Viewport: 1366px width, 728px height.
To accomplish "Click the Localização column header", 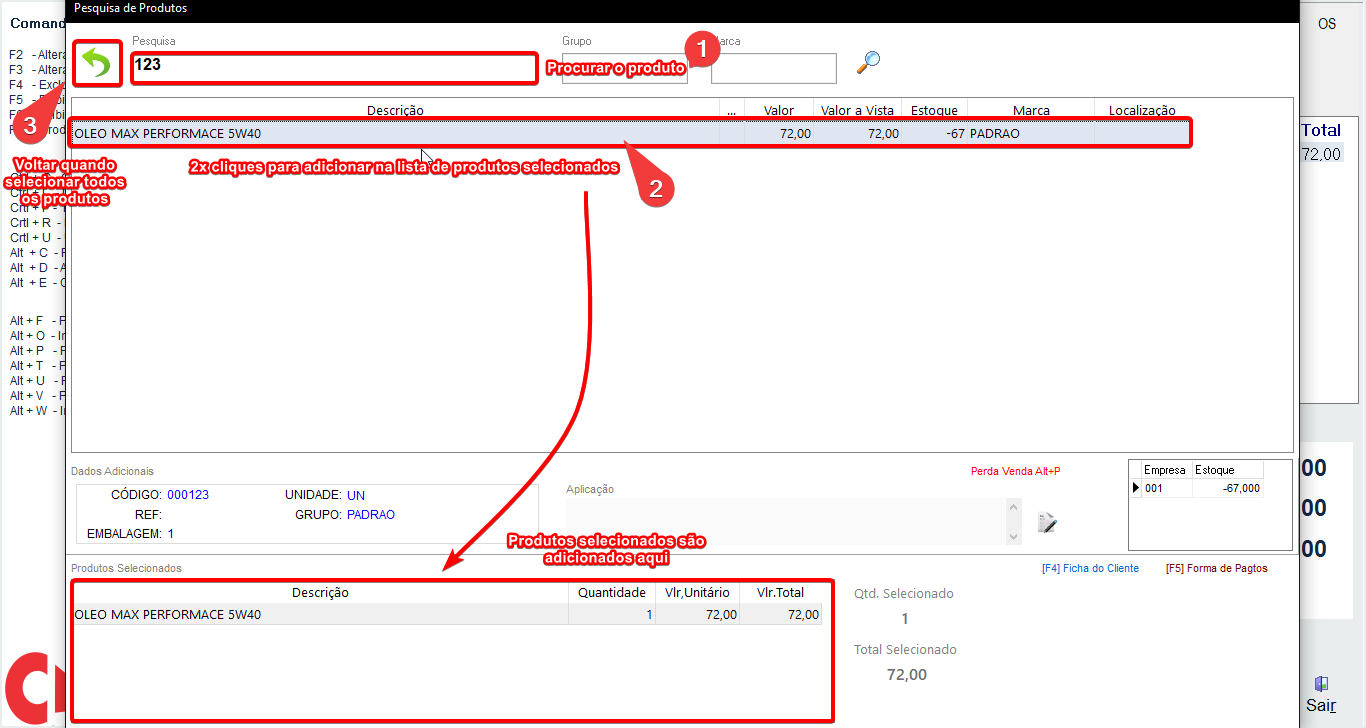I will [x=1142, y=110].
